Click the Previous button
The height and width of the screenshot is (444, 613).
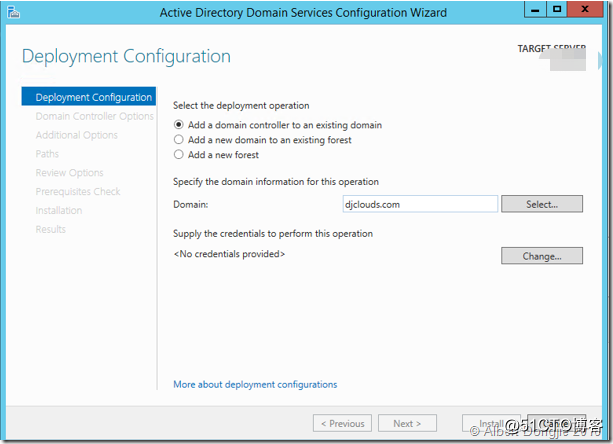(x=342, y=423)
